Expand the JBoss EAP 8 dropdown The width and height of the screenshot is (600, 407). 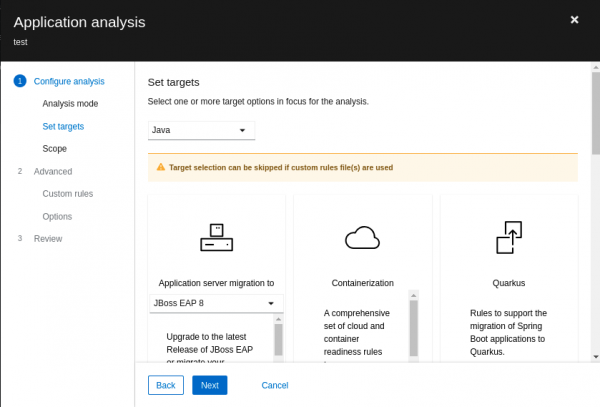pyautogui.click(x=216, y=303)
